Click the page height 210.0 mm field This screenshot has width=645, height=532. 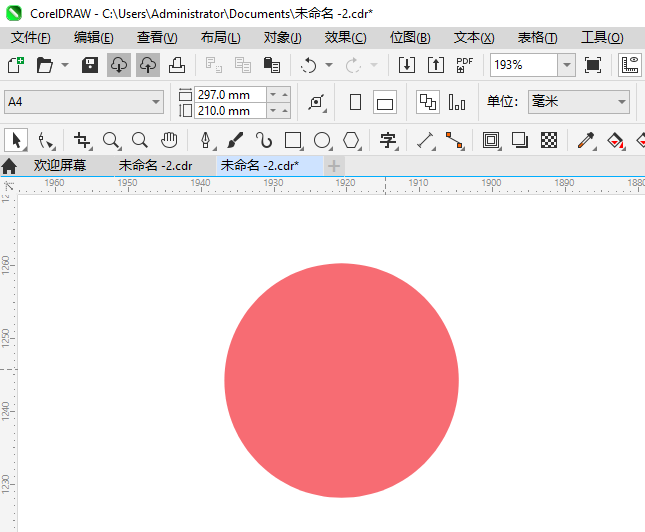[x=230, y=111]
